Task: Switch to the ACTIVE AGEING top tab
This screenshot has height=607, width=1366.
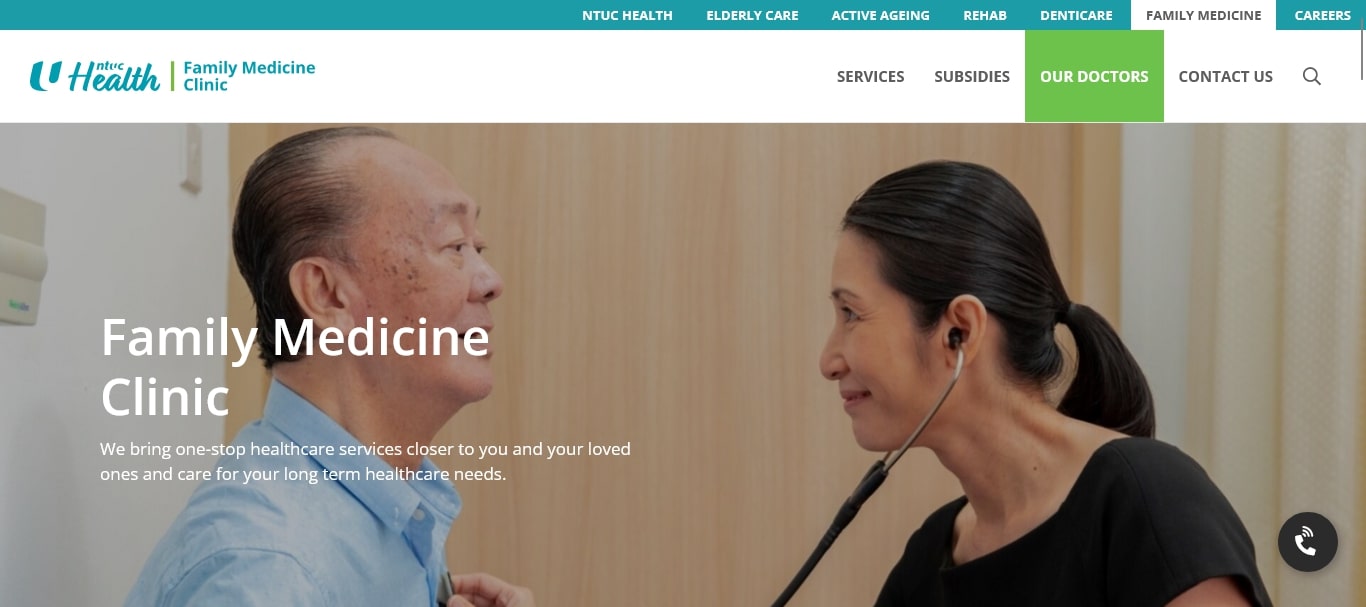Action: 880,15
